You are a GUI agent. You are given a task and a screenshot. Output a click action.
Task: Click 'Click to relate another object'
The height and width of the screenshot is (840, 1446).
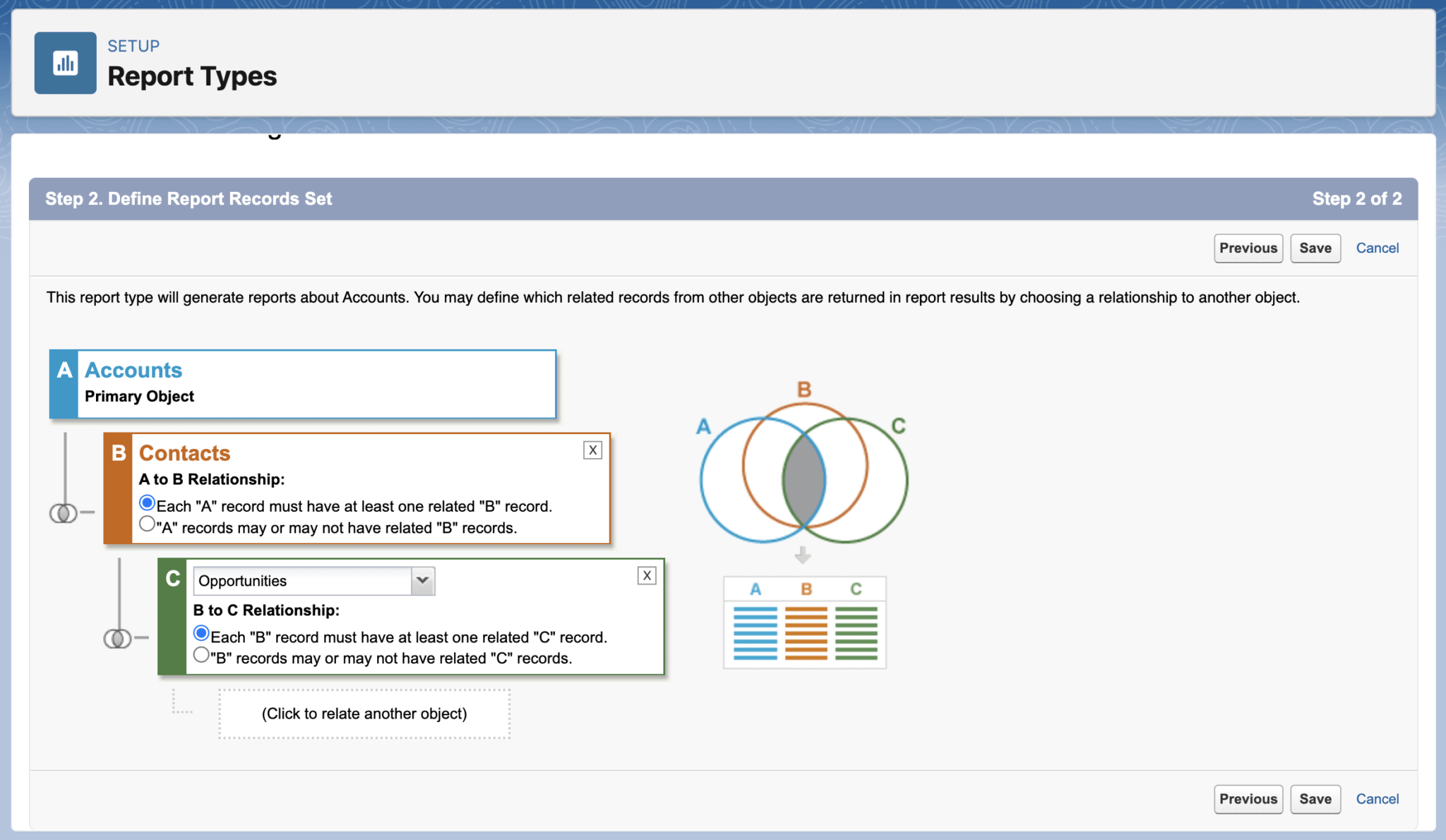[364, 714]
